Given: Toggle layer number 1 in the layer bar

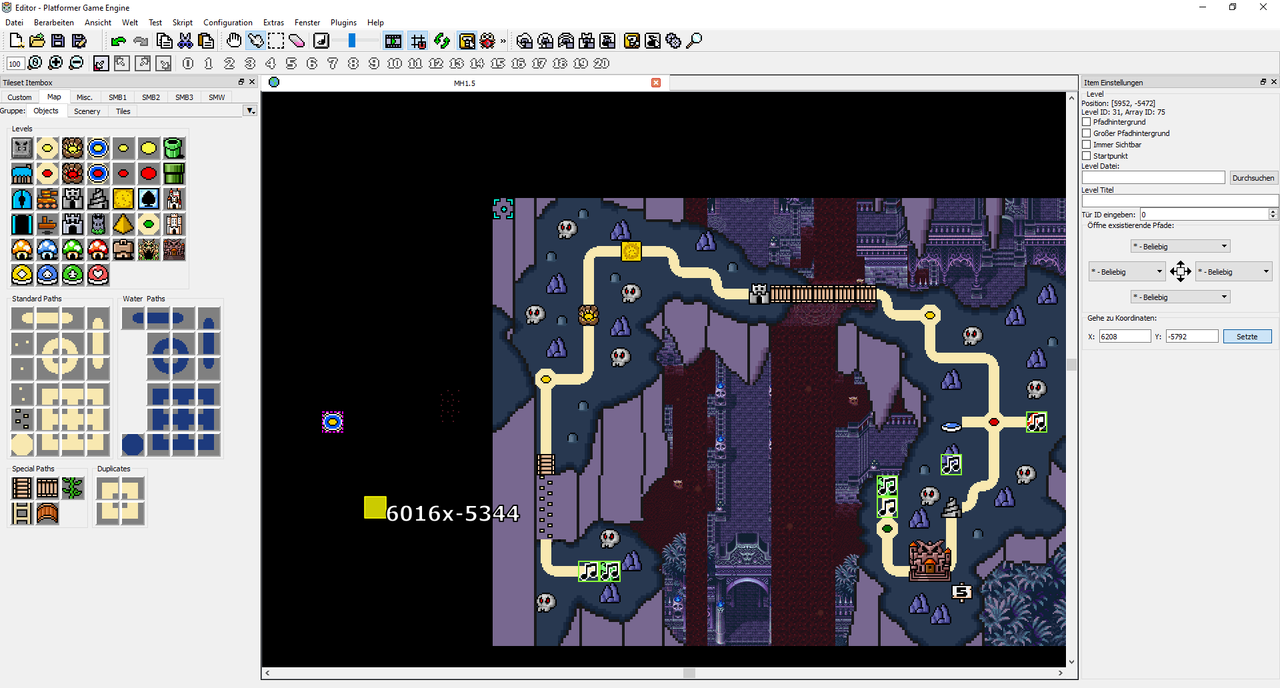Looking at the screenshot, I should click(x=208, y=63).
